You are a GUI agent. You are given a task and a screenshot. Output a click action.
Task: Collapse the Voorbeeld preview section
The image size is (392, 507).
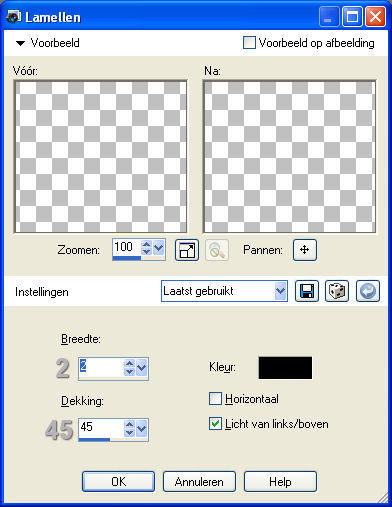point(21,43)
